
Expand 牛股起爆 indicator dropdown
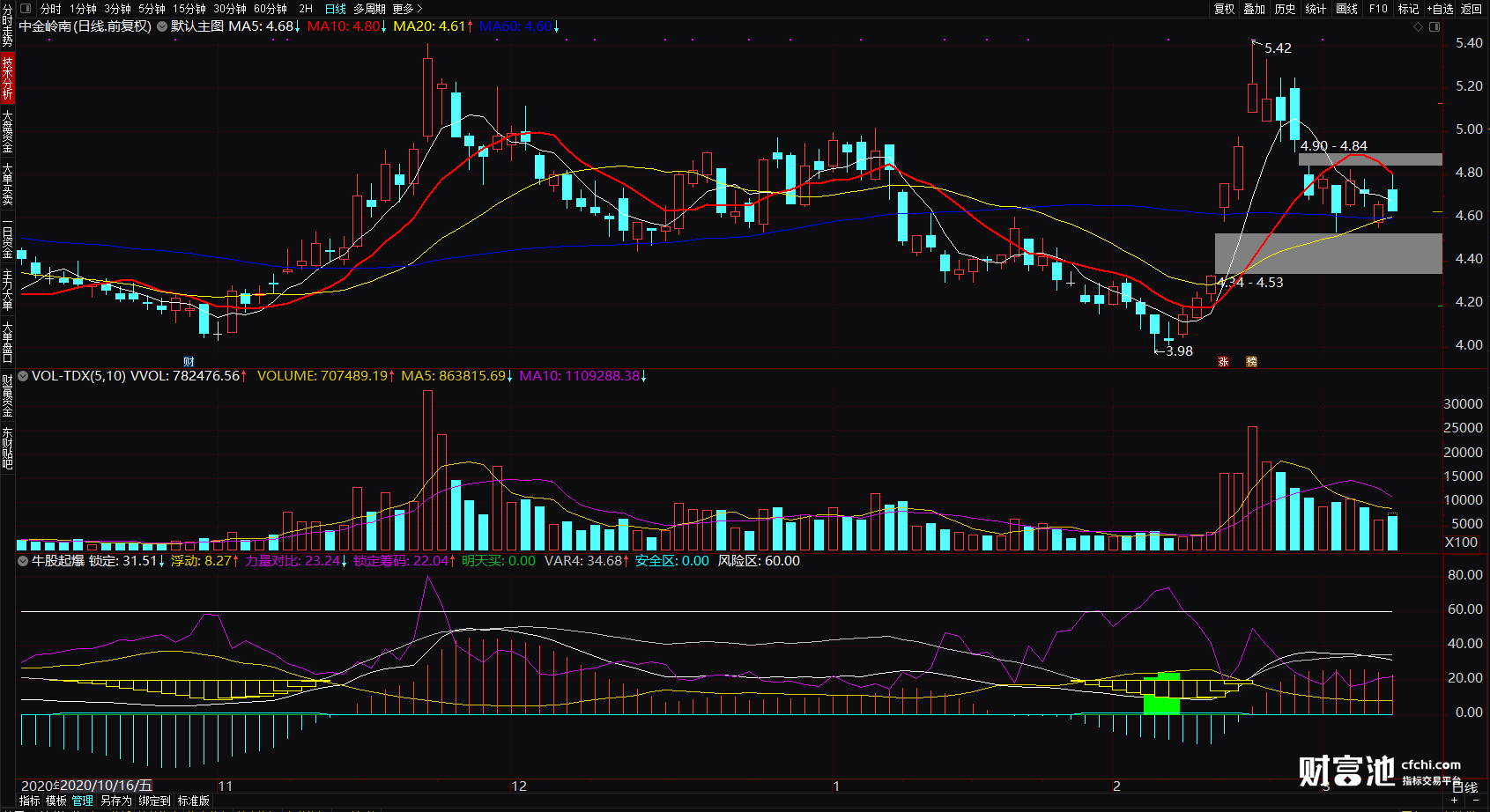click(x=23, y=561)
